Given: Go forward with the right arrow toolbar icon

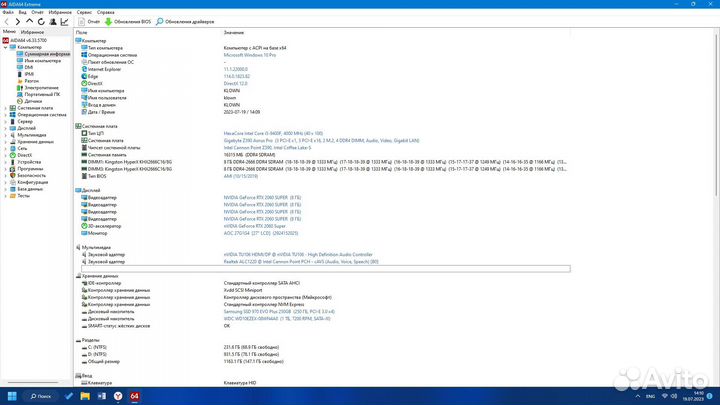Looking at the screenshot, I should tap(17, 22).
